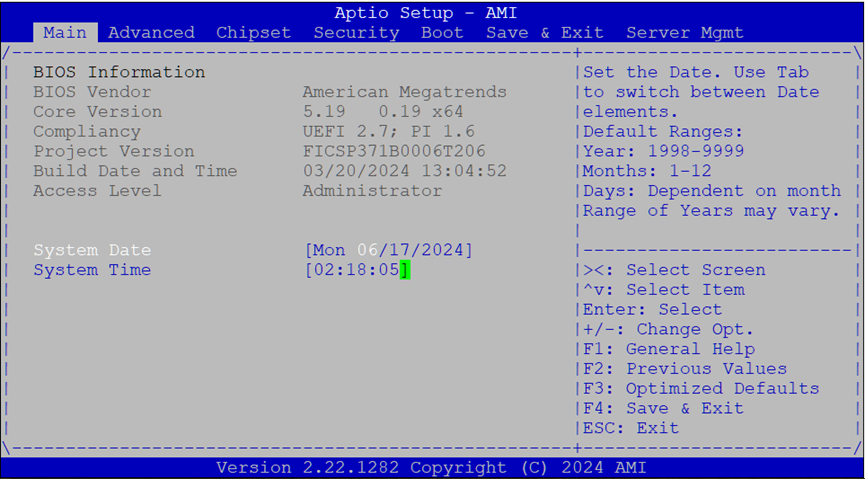Switch to the Main tab
Viewport: 865px width, 479px height.
click(65, 33)
